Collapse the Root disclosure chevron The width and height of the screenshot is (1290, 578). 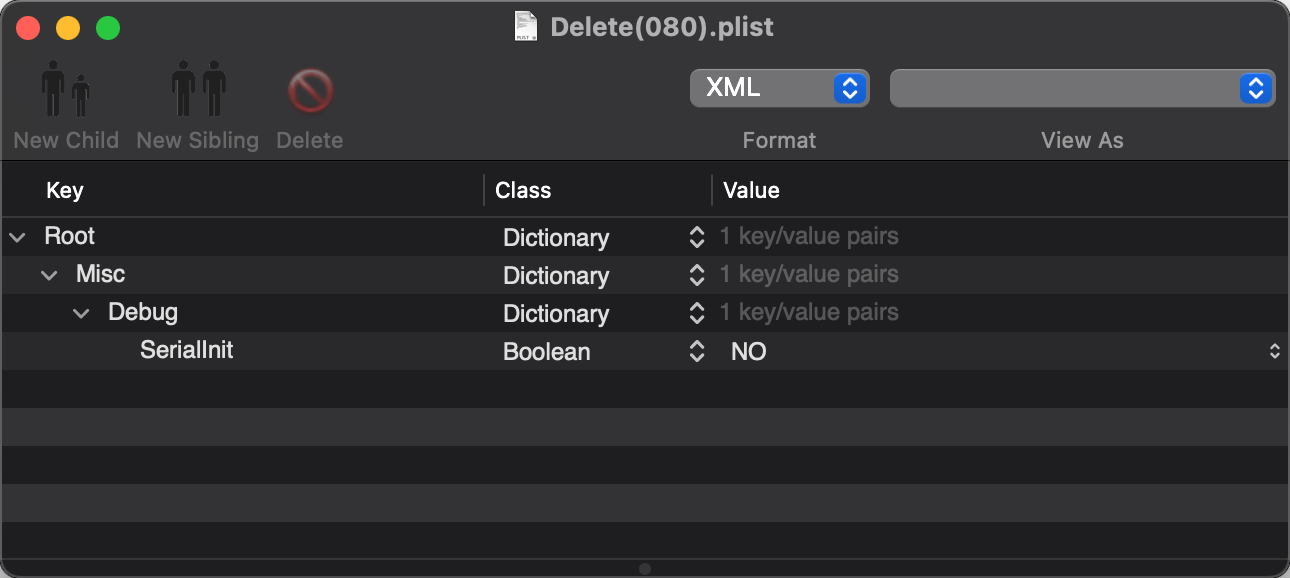click(x=17, y=238)
